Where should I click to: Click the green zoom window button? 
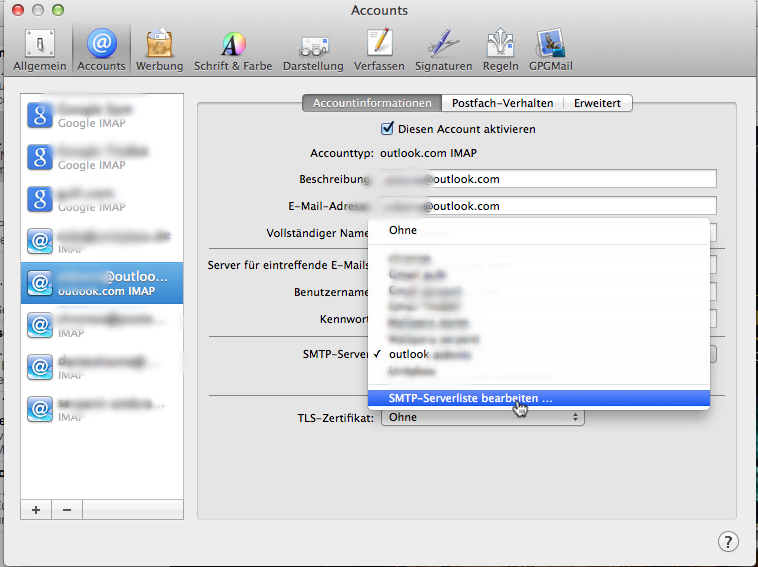(x=58, y=10)
